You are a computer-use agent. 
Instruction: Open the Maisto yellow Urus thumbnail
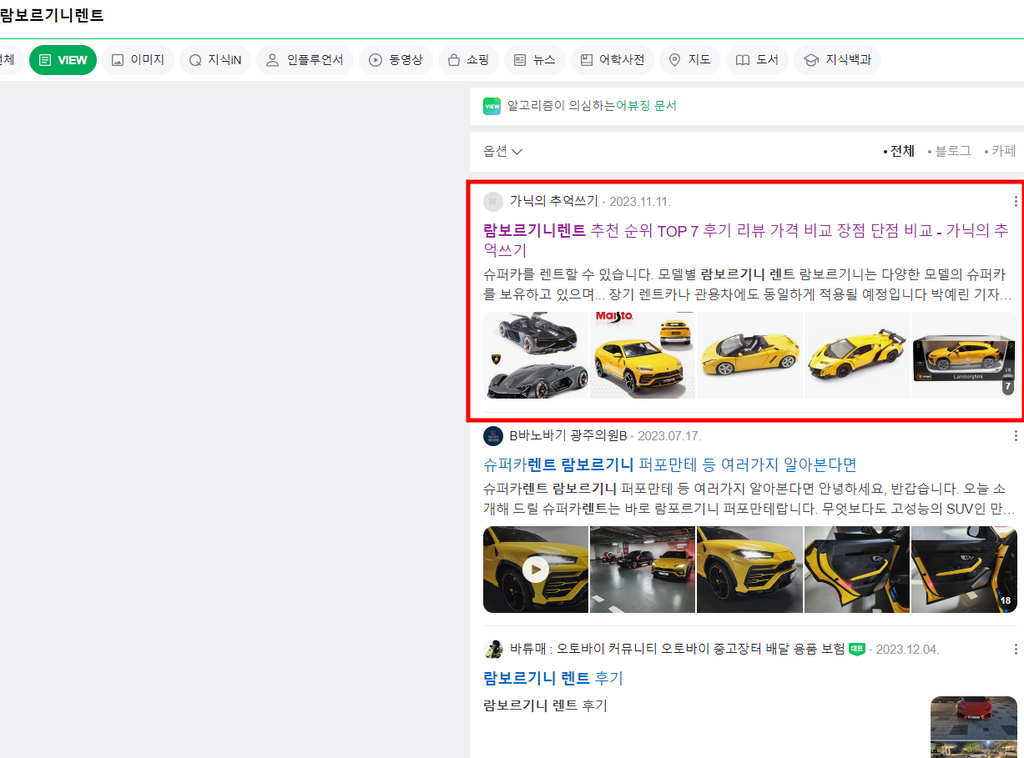pyautogui.click(x=643, y=355)
